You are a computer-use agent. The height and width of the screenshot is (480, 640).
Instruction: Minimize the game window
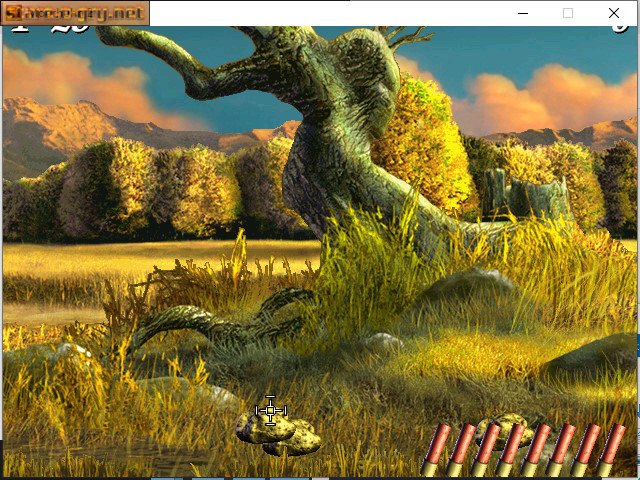523,13
